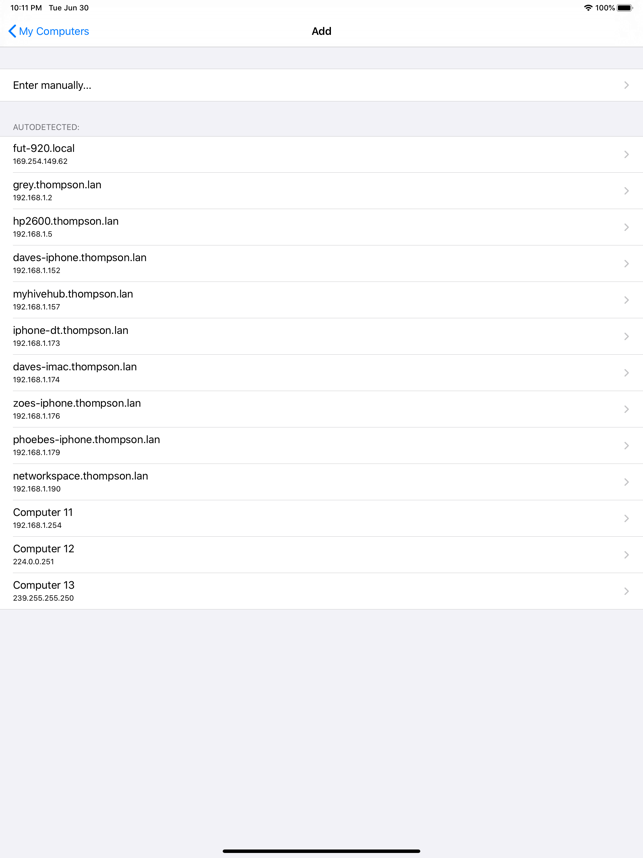Click chevron icon for Computer 13
Screen dimensions: 643x858
coord(626,591)
